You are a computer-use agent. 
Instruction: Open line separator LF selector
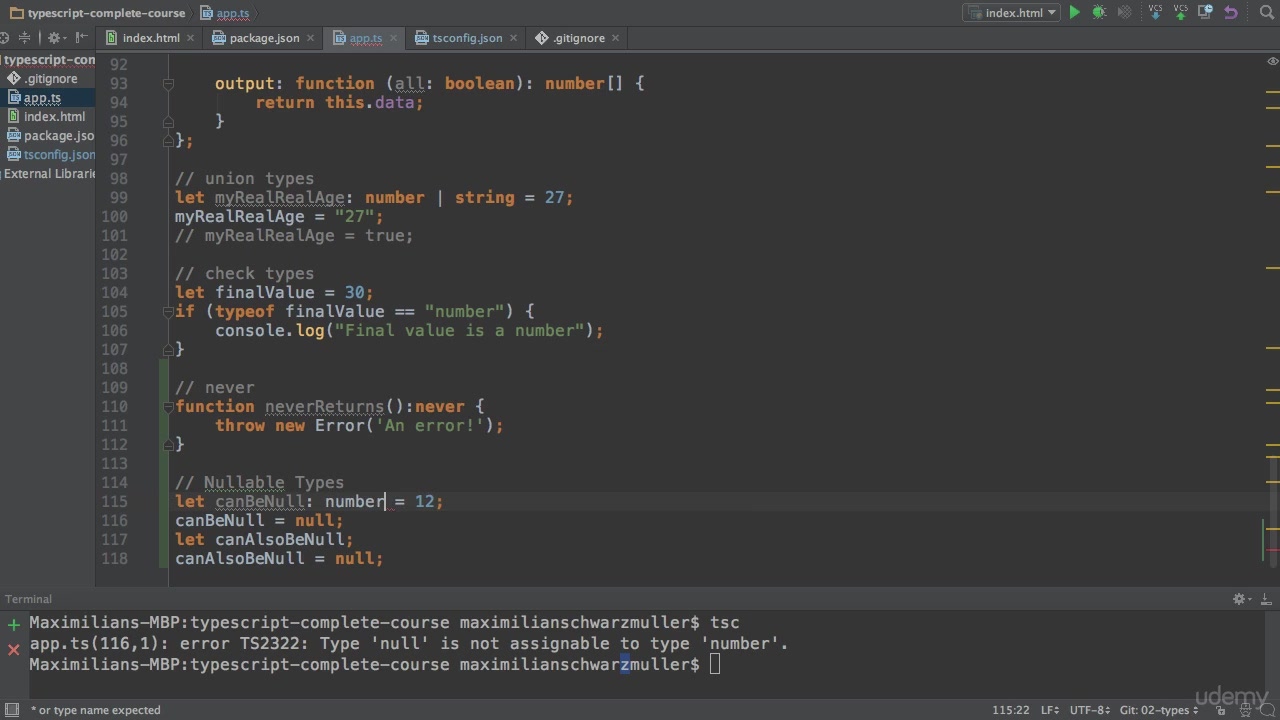click(x=1049, y=710)
